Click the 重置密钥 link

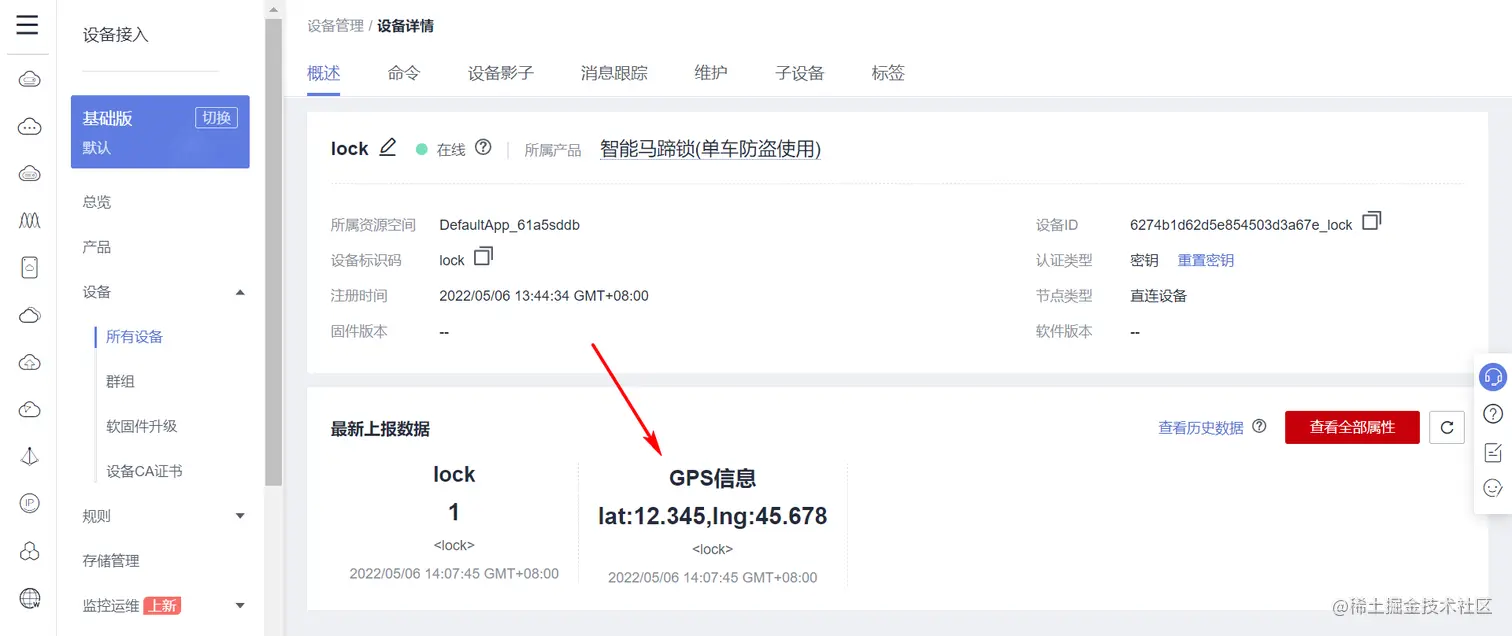[x=1206, y=260]
